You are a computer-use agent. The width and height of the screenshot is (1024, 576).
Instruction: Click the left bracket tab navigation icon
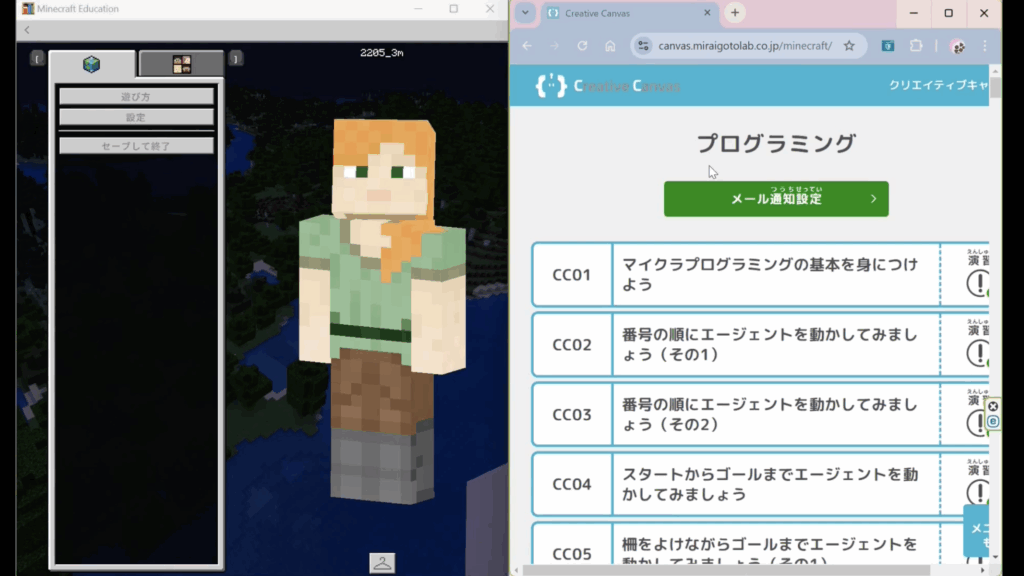click(x=37, y=59)
